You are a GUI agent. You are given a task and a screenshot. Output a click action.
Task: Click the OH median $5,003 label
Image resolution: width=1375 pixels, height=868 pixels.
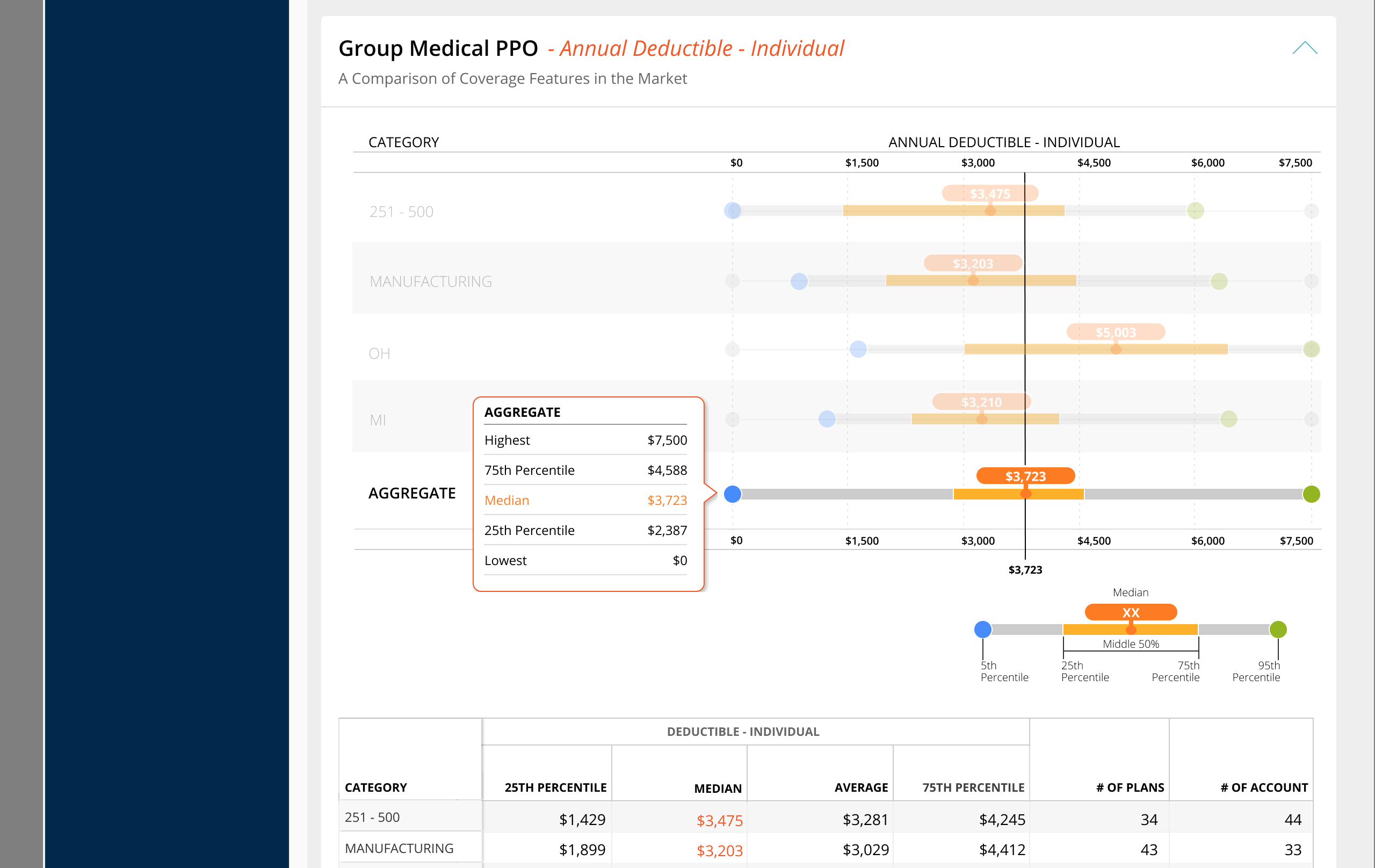(x=1116, y=332)
